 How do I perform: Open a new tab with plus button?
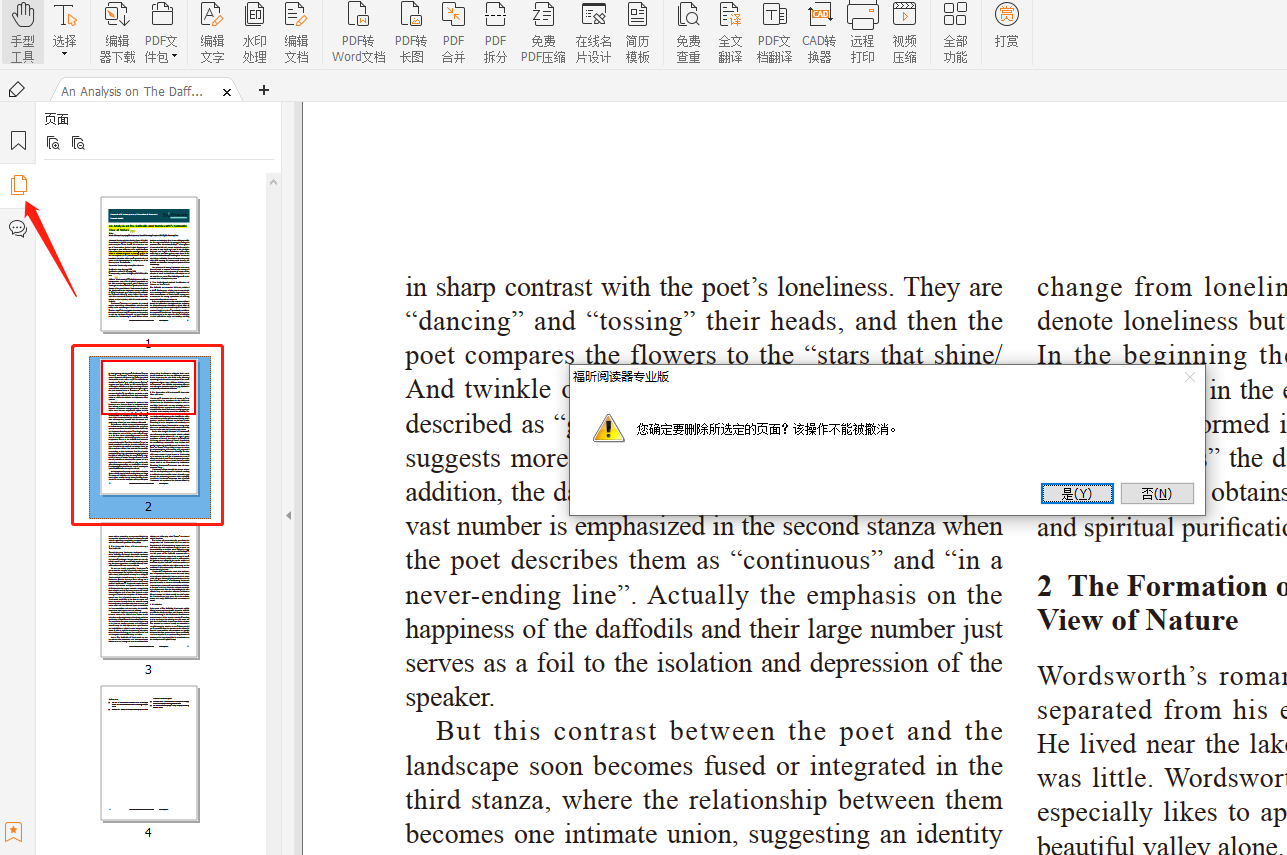click(x=264, y=90)
